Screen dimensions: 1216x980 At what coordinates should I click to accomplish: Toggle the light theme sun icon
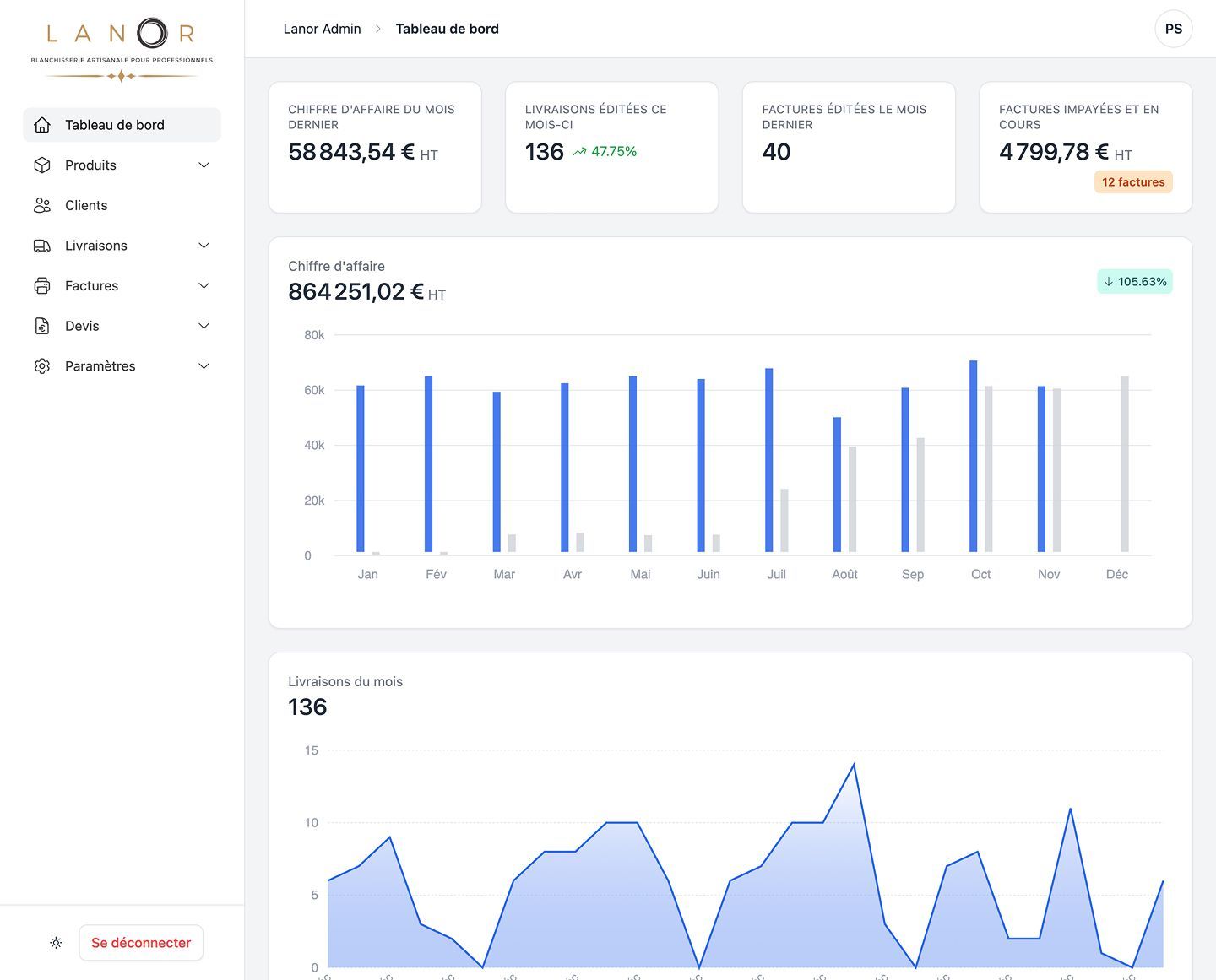click(56, 943)
